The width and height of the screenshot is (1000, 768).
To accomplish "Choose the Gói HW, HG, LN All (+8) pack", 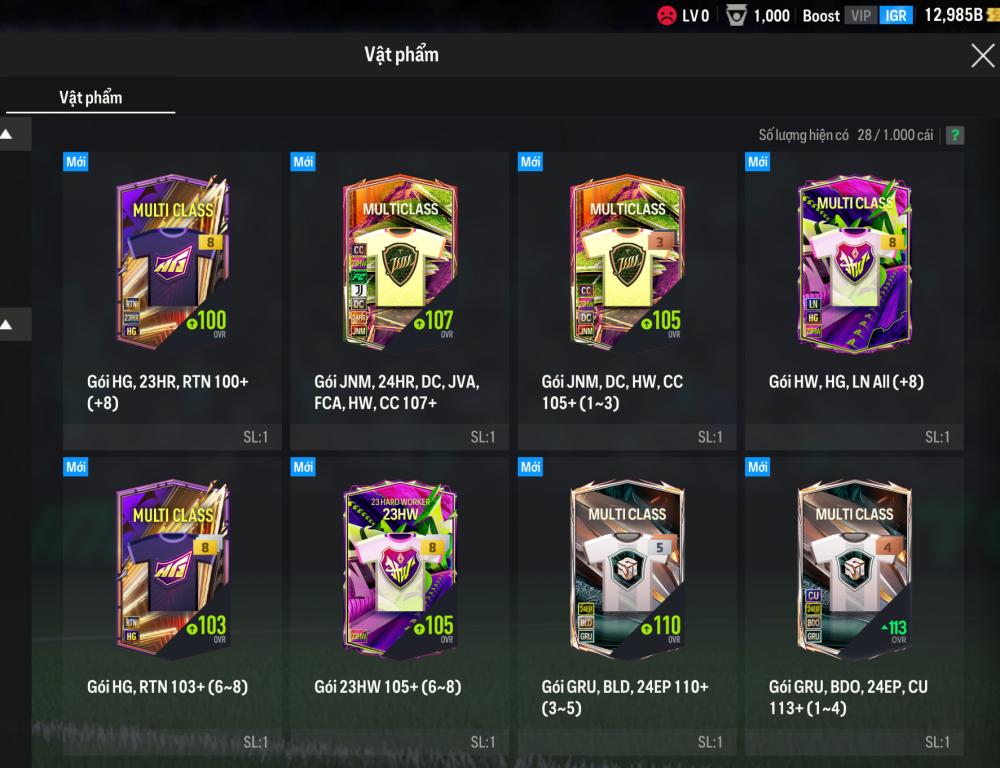I will coord(854,301).
